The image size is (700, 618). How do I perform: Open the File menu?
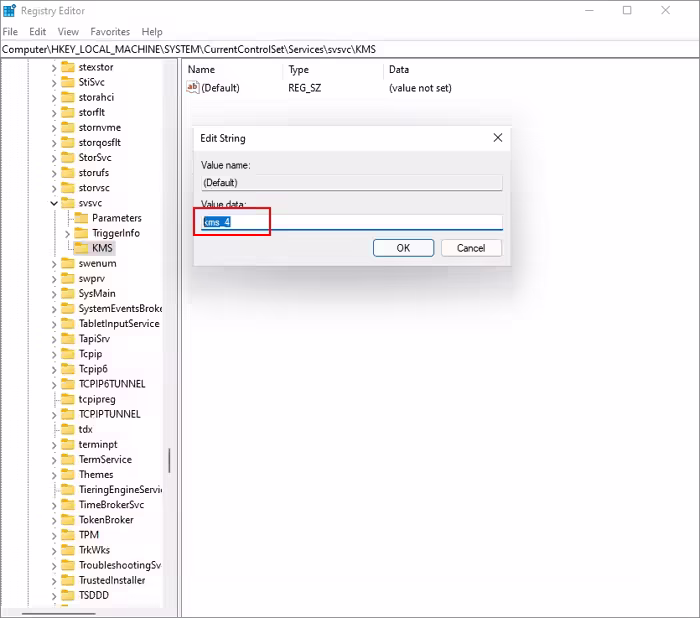tap(10, 32)
